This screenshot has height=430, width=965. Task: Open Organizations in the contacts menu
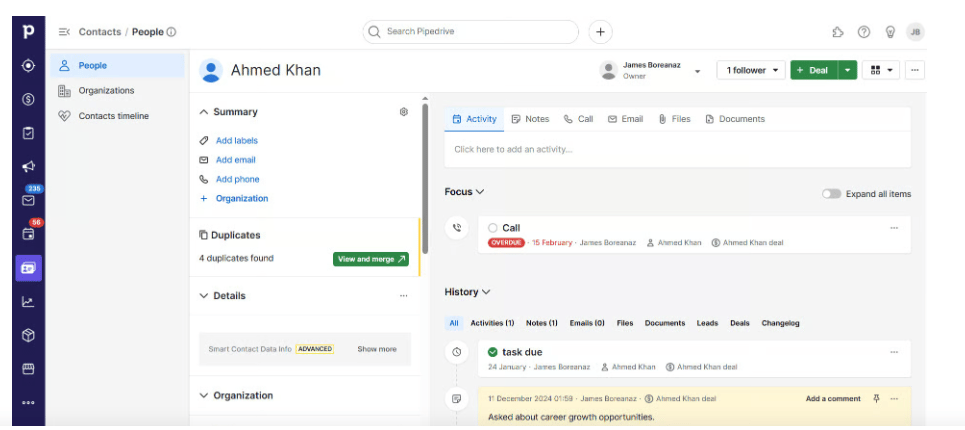click(x=106, y=91)
